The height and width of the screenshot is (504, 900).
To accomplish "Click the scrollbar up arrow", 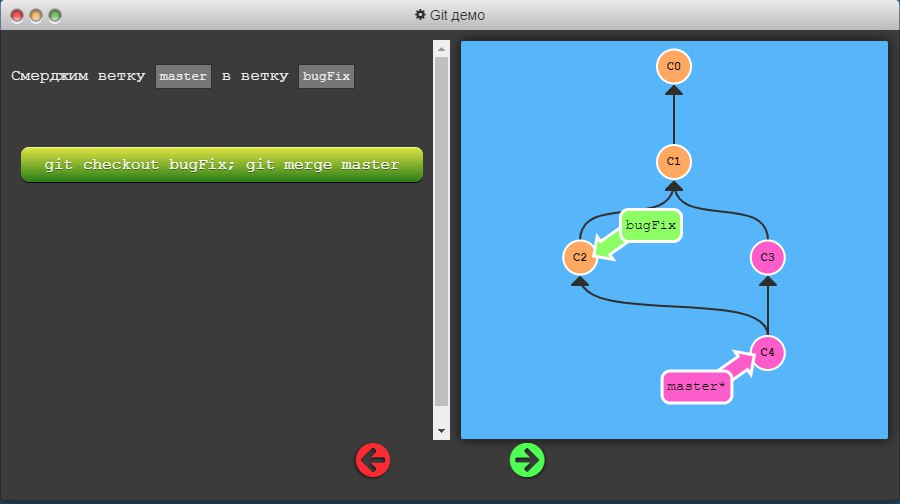I will coord(441,49).
